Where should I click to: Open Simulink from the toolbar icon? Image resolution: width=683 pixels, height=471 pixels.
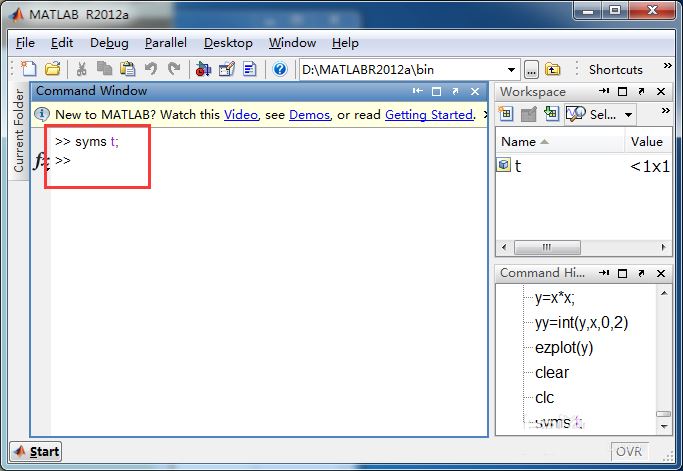coord(203,69)
